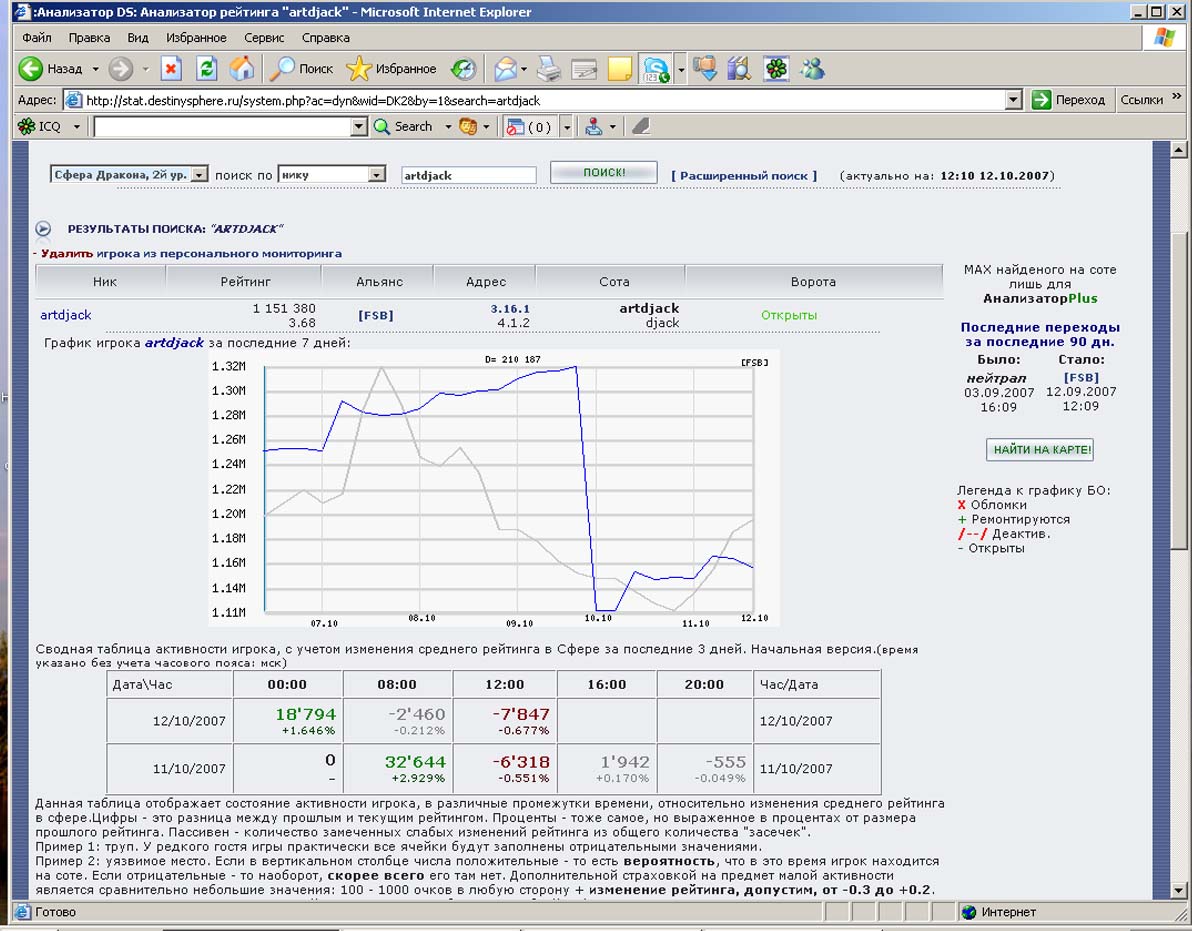Click the address link 3.16.1
This screenshot has height=931, width=1192.
(509, 309)
